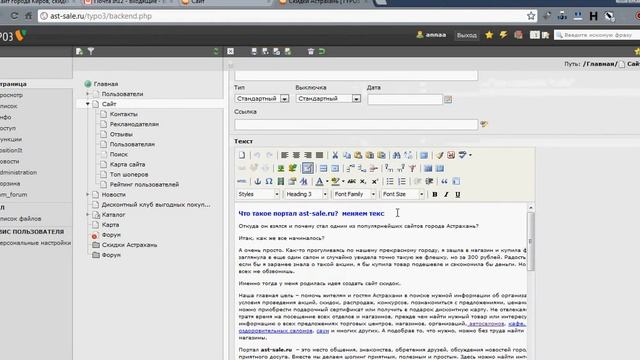Click the star bookmarks icon in top bar

click(489, 35)
